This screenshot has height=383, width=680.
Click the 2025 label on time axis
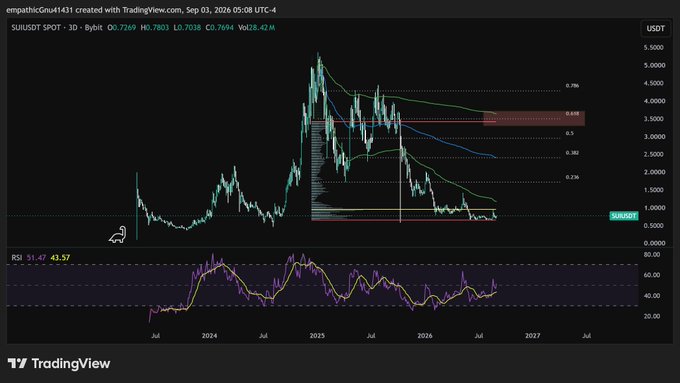click(x=317, y=336)
